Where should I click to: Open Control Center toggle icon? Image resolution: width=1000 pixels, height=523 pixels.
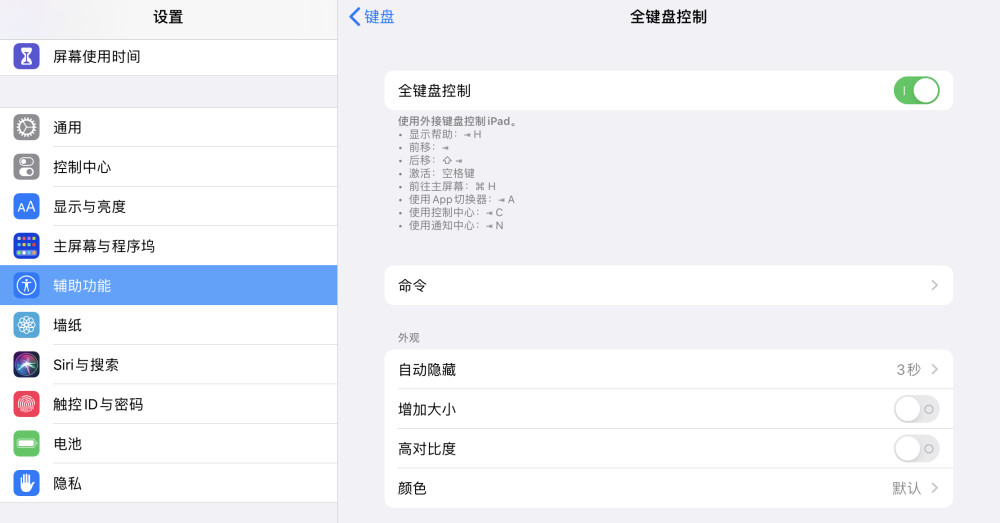tap(26, 167)
